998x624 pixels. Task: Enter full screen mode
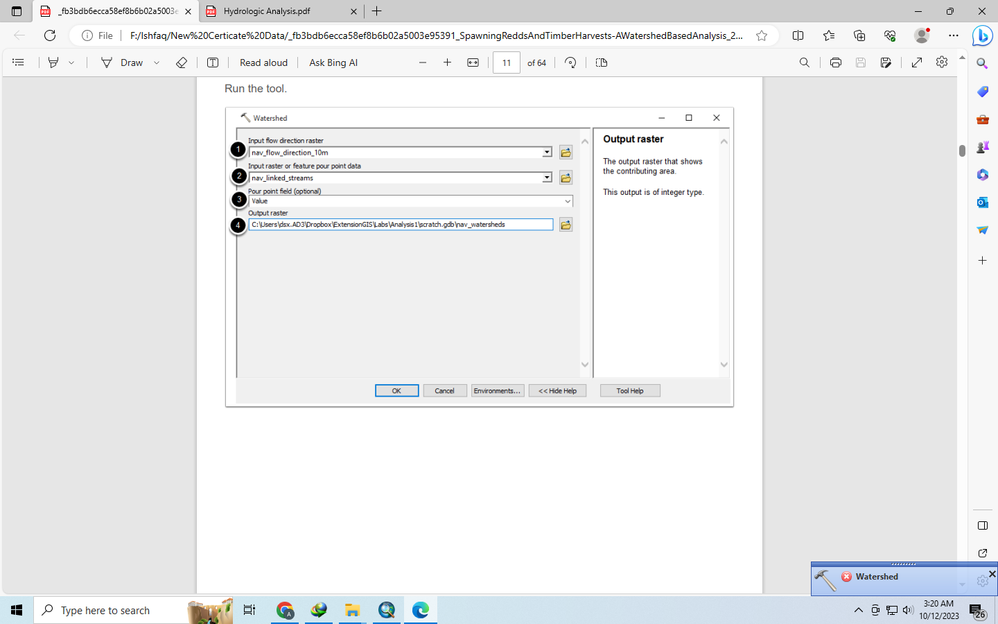917,62
